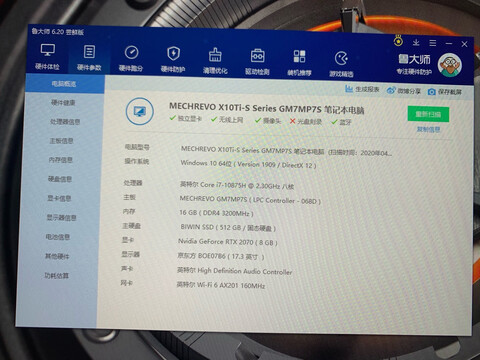Select 其他硬件 other hardware in sidebar

coord(57,256)
